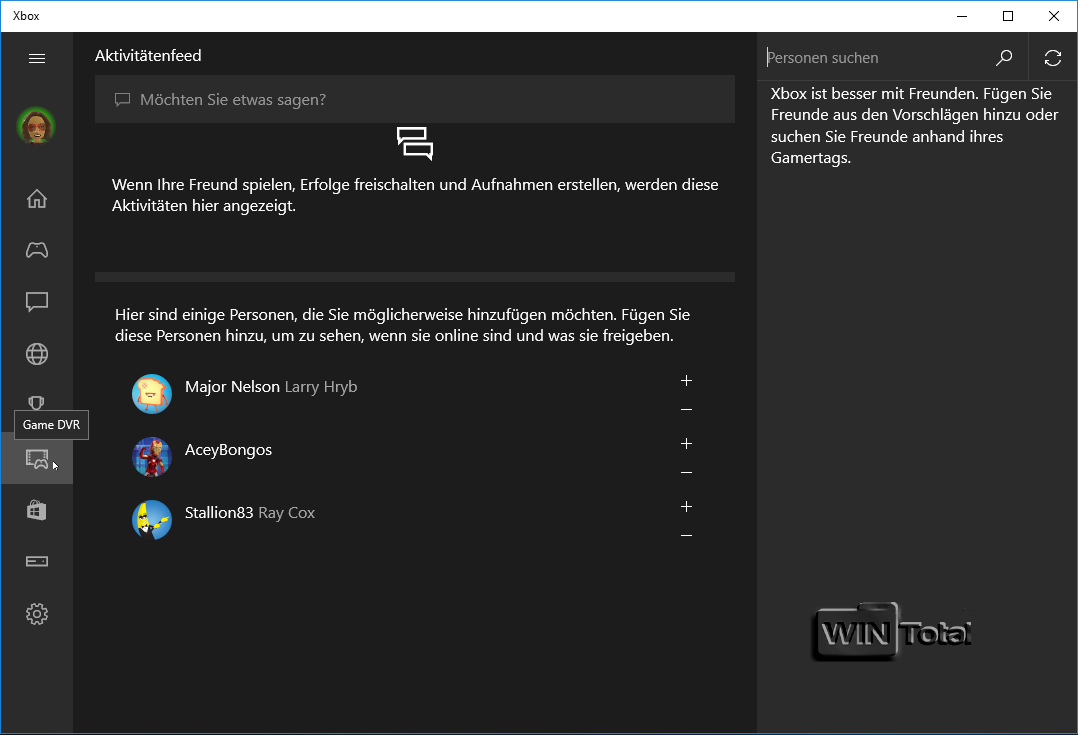Refresh the friends list

1053,58
